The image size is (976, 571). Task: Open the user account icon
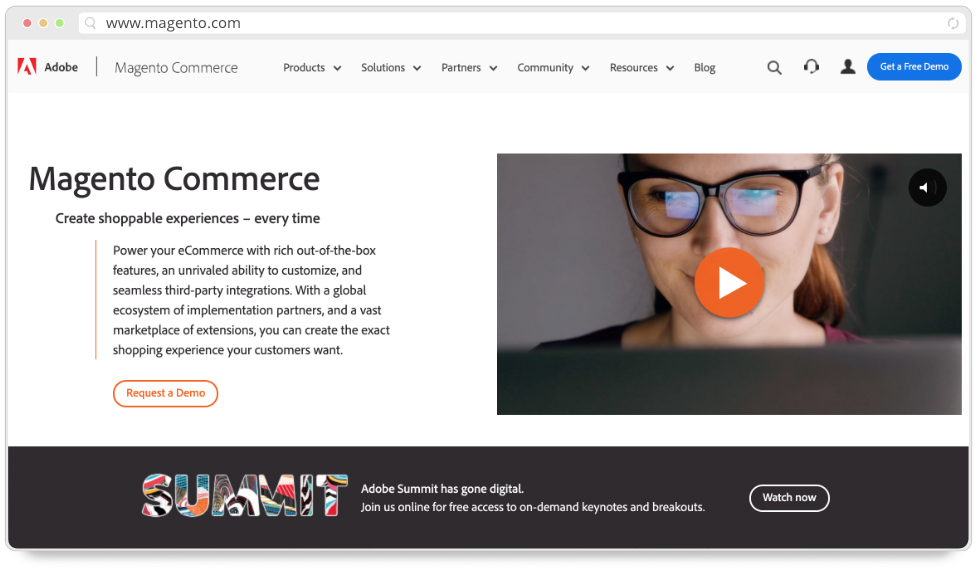coord(848,67)
